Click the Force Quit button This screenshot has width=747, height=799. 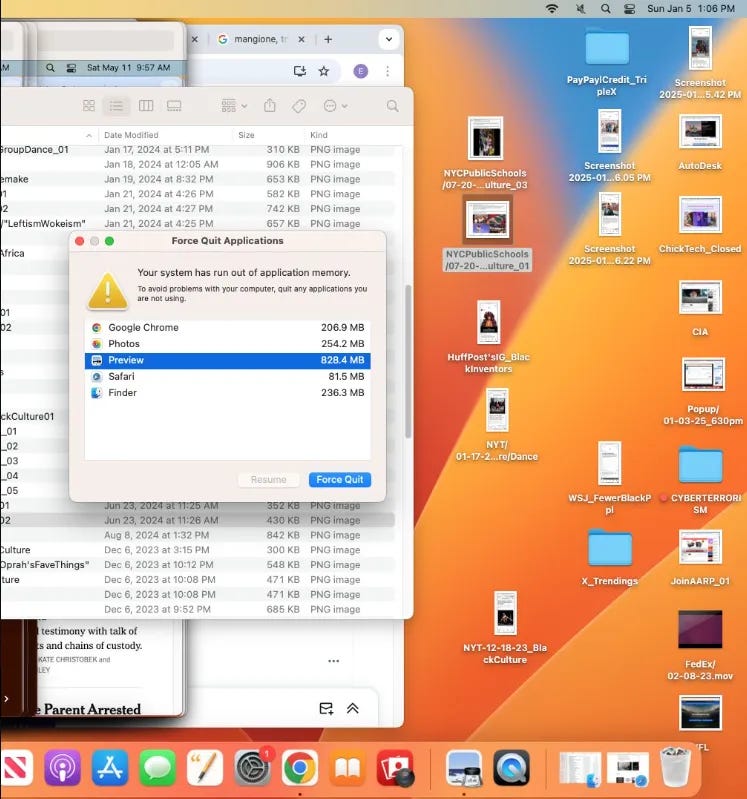tap(340, 480)
